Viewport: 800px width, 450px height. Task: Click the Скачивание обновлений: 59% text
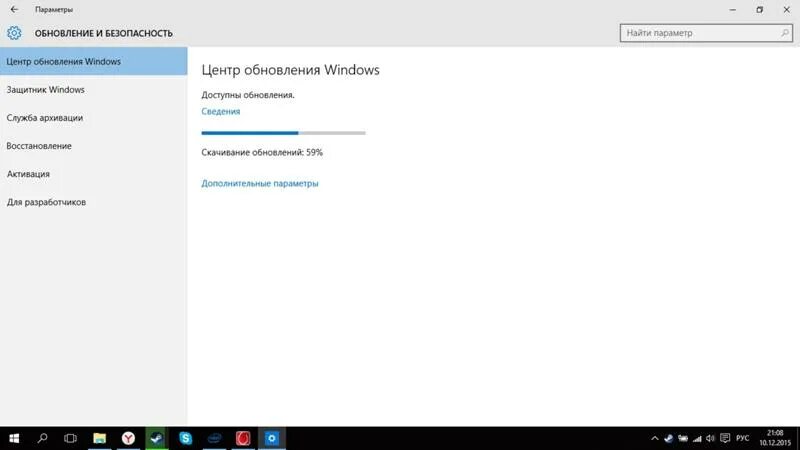262,152
